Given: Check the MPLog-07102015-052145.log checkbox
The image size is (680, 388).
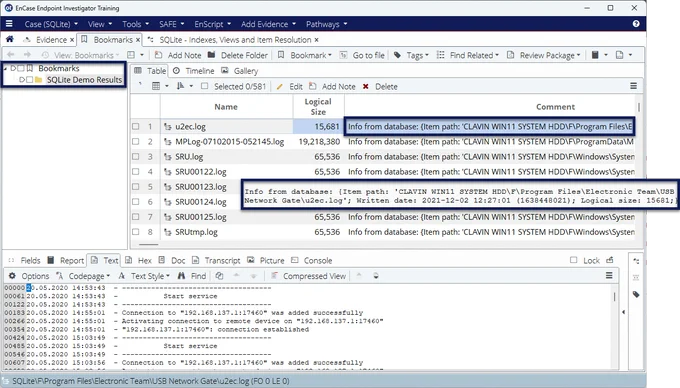Looking at the screenshot, I should pos(136,141).
